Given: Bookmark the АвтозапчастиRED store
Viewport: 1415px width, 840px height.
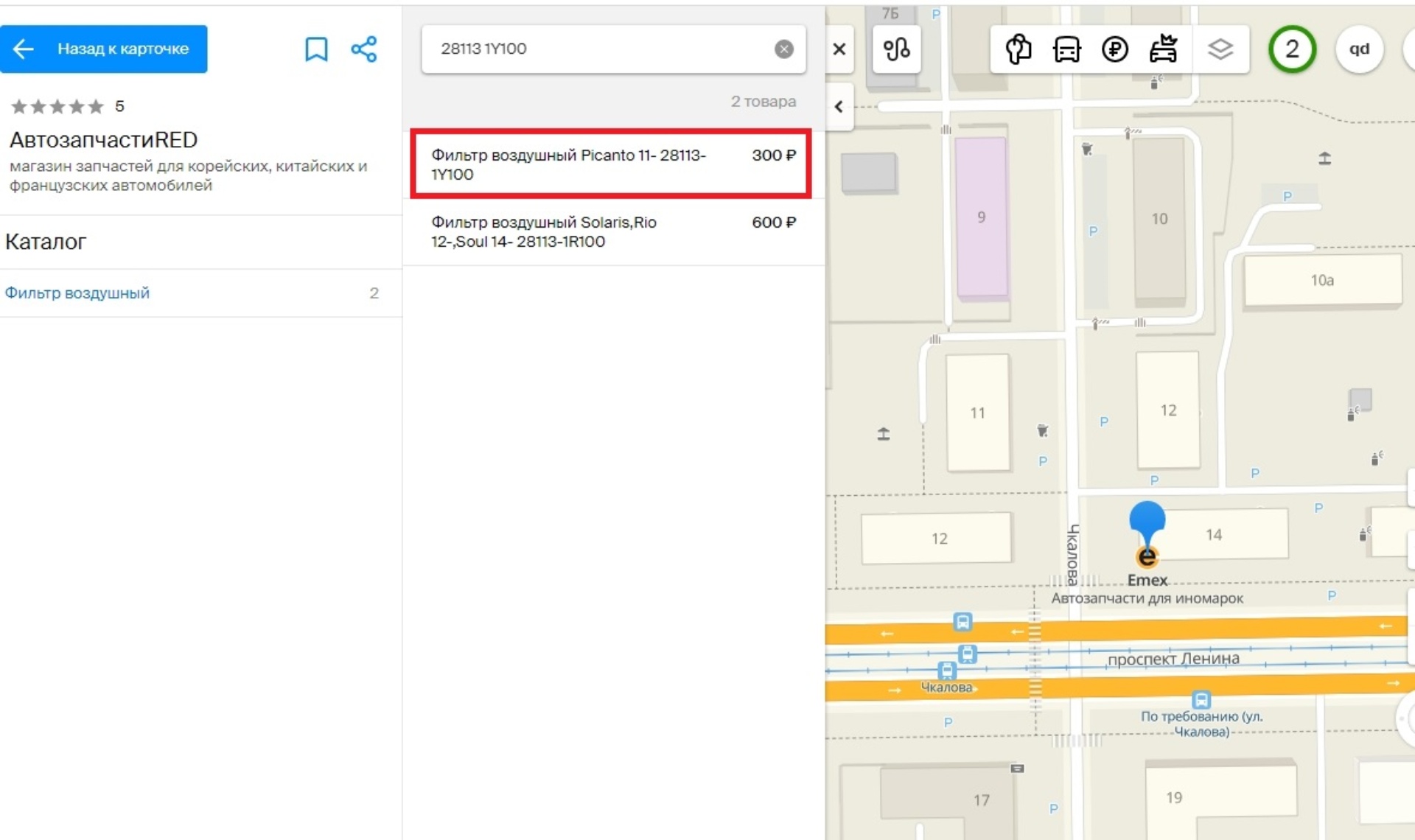Looking at the screenshot, I should point(316,49).
